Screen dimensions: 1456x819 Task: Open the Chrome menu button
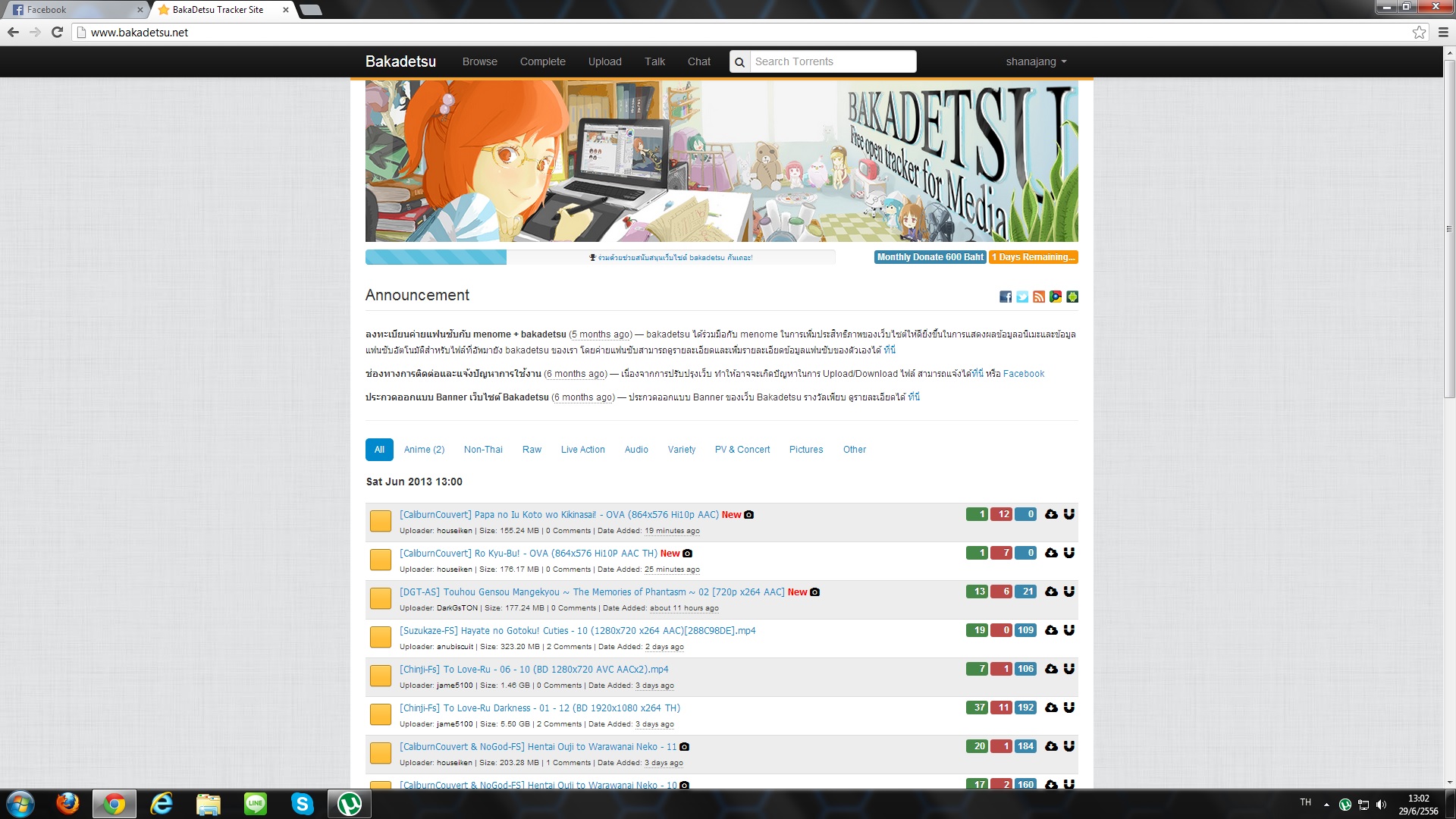coord(1443,32)
